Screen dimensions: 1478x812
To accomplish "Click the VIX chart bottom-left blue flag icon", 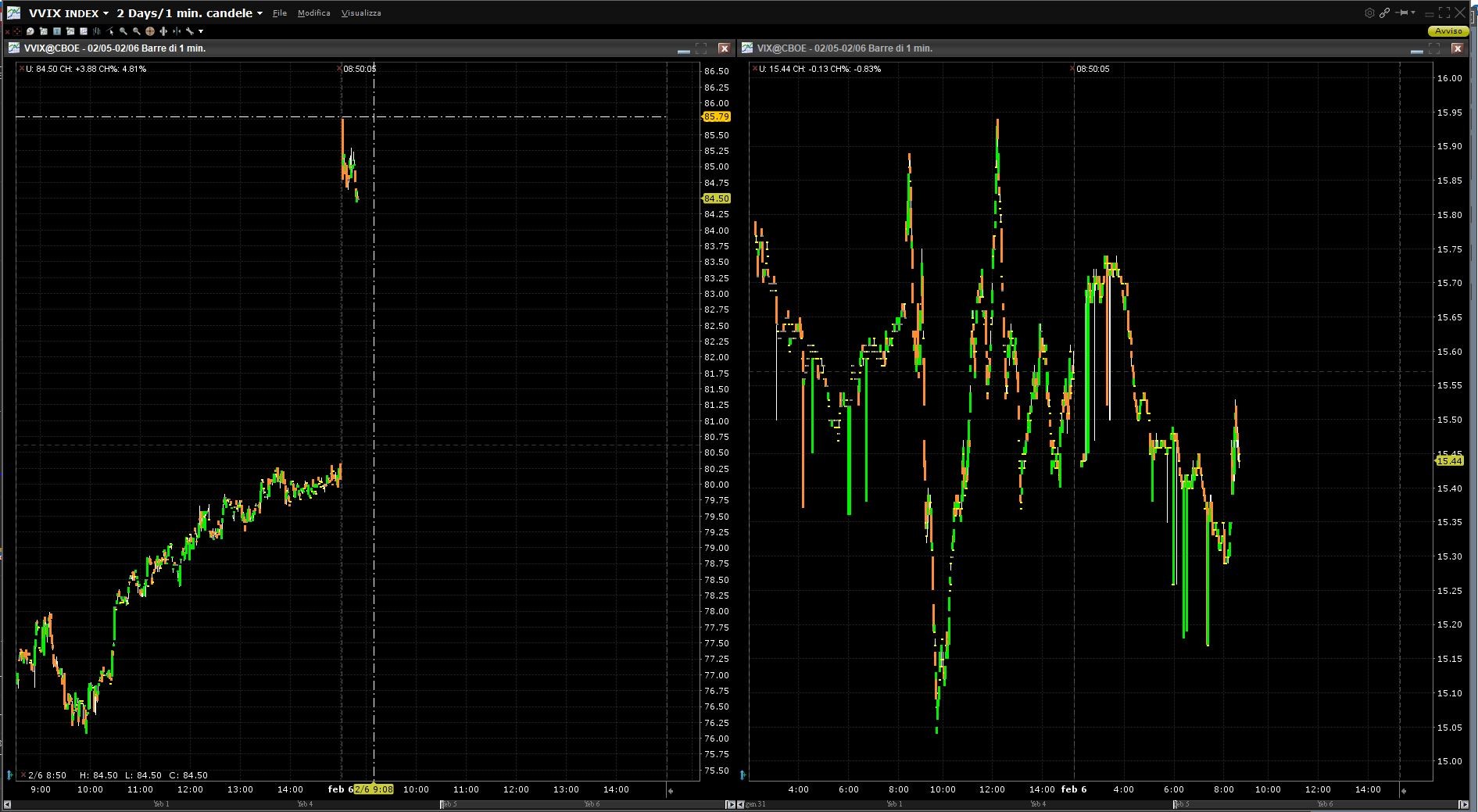I will pyautogui.click(x=743, y=775).
